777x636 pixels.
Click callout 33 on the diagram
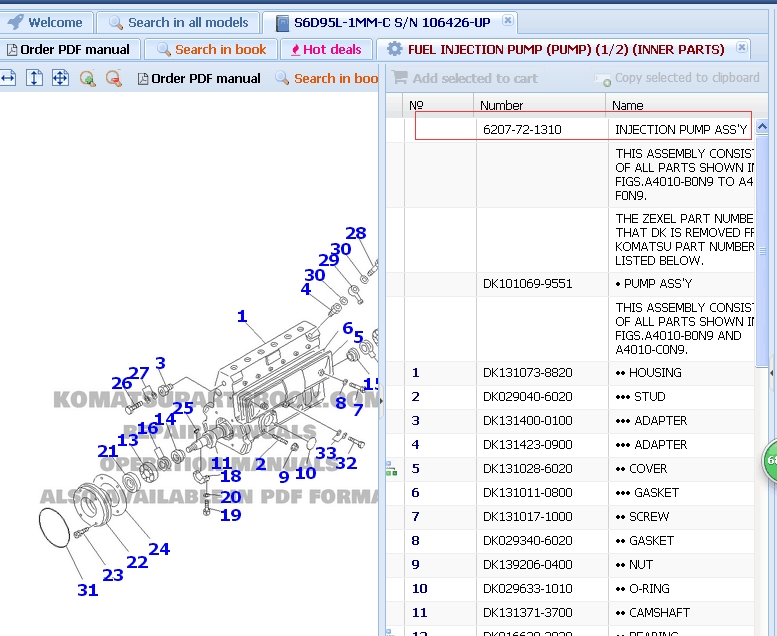[x=326, y=453]
